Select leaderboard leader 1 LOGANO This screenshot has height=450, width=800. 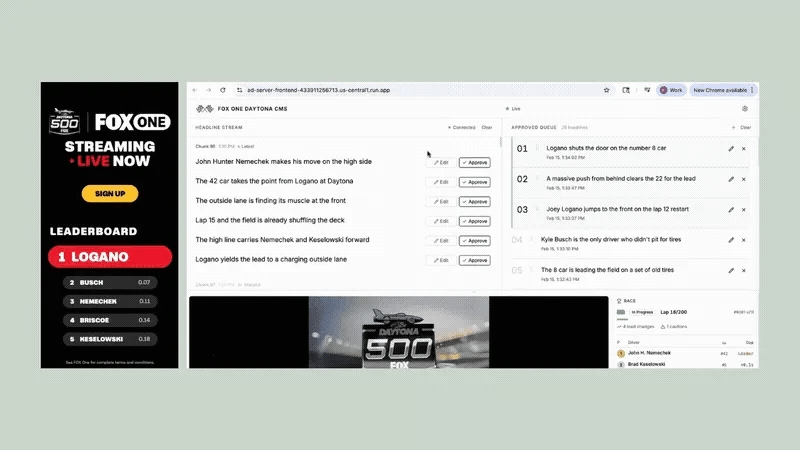(x=110, y=257)
